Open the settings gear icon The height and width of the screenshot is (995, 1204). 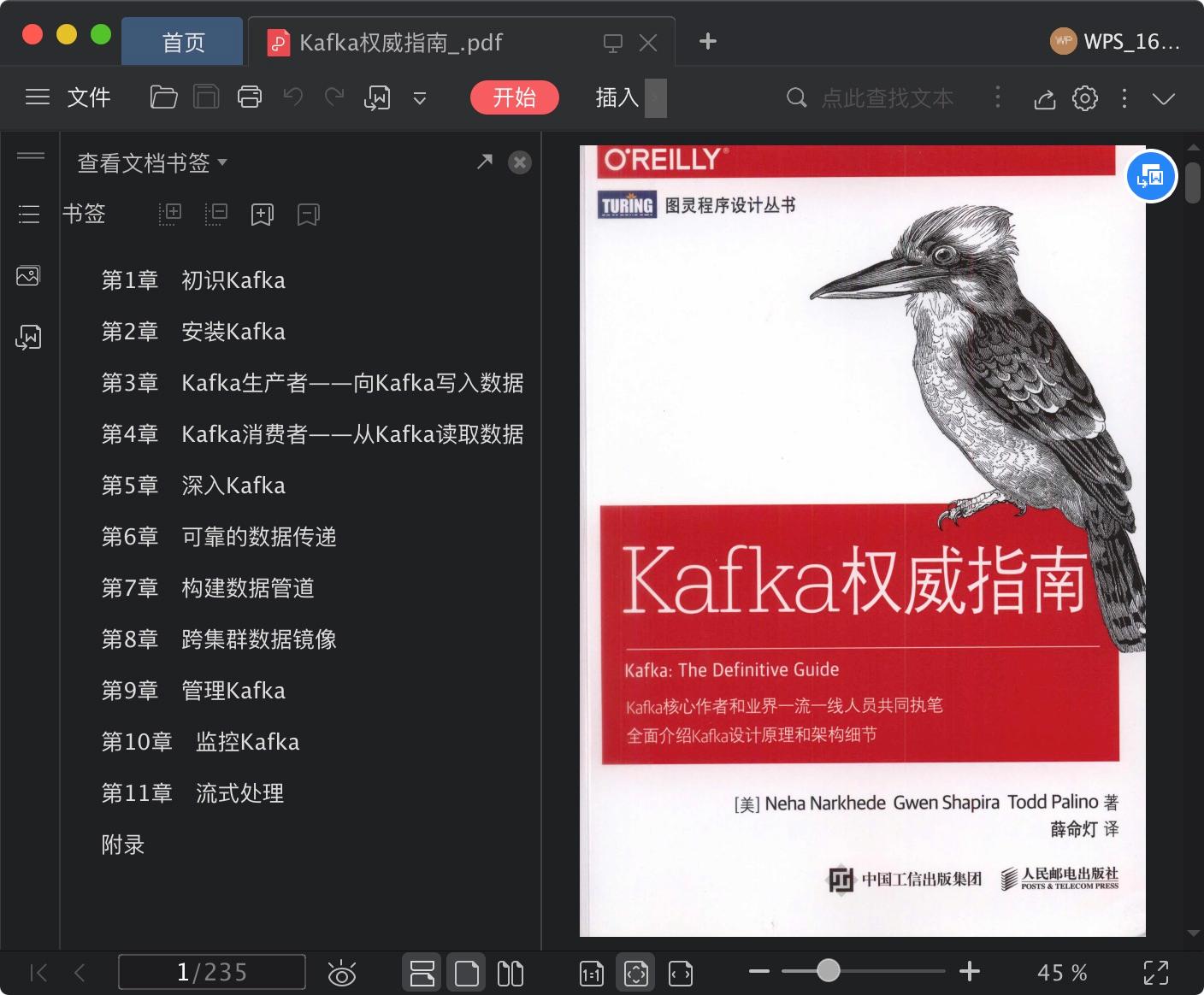pyautogui.click(x=1085, y=98)
